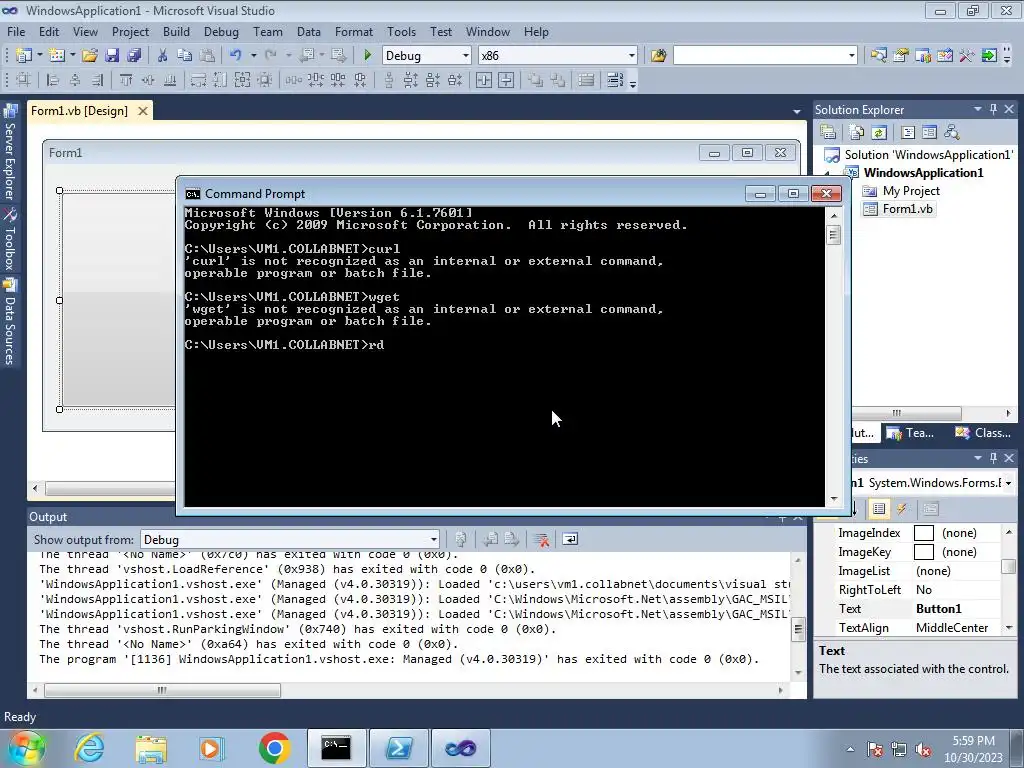Open Data Sources side tab

point(10,323)
